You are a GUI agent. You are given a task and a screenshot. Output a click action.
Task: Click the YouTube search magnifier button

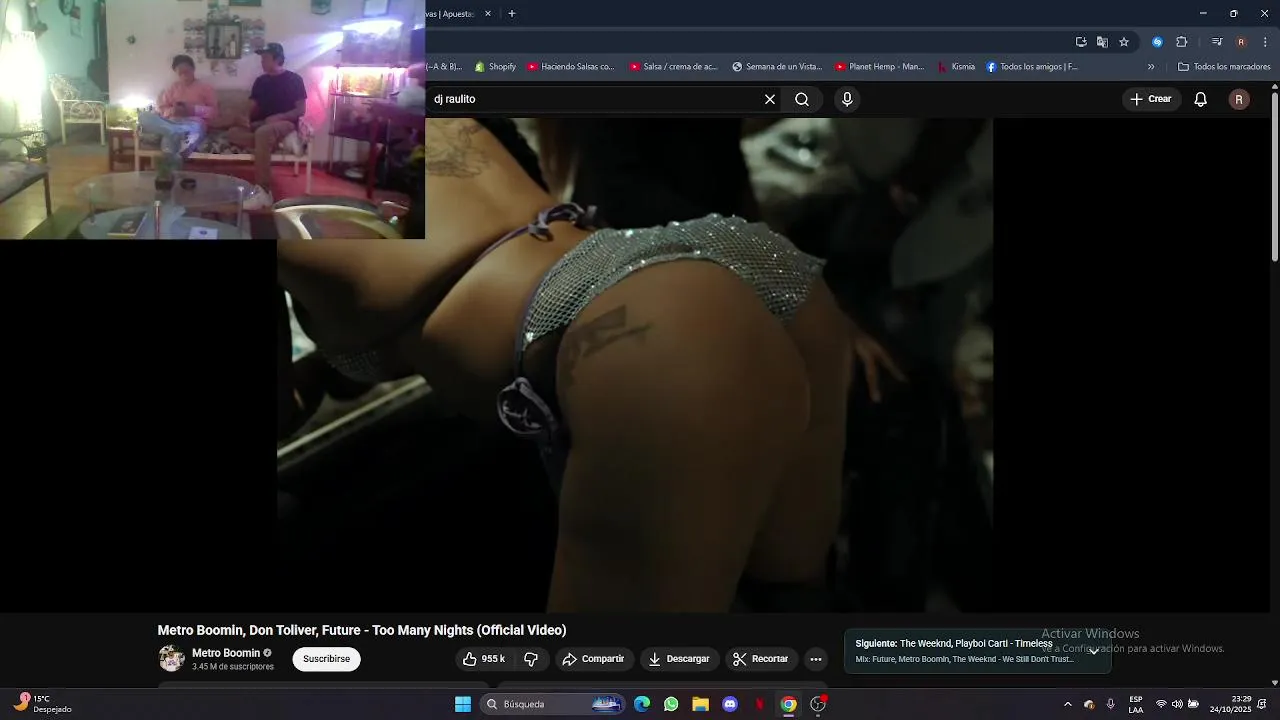[802, 99]
